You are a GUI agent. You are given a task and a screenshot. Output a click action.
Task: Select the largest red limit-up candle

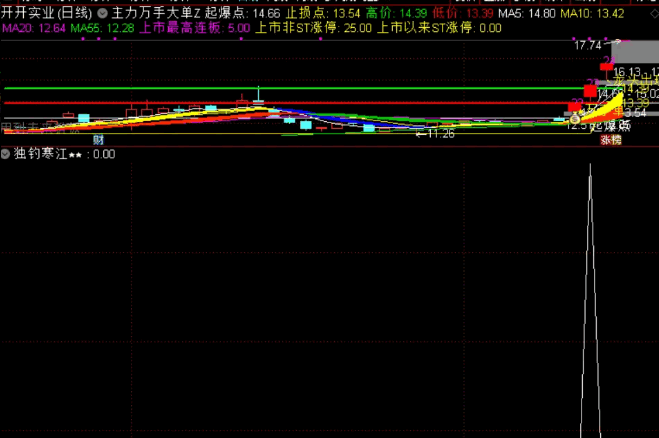pyautogui.click(x=590, y=91)
